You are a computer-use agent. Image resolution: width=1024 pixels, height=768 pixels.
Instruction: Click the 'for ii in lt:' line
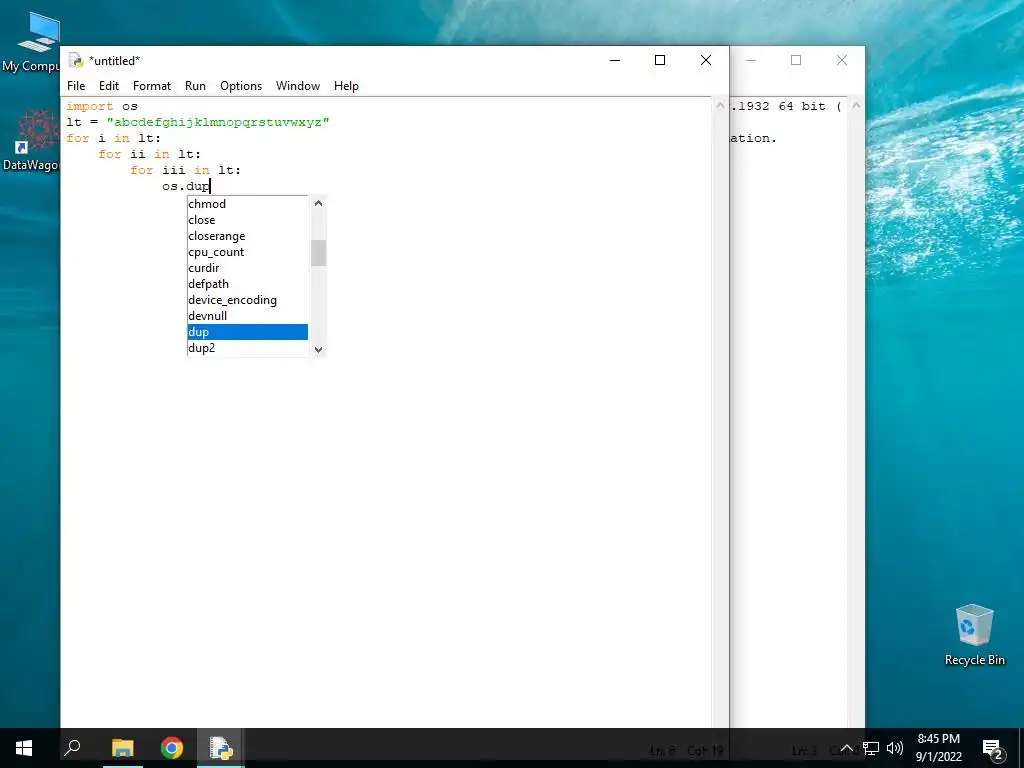point(150,154)
